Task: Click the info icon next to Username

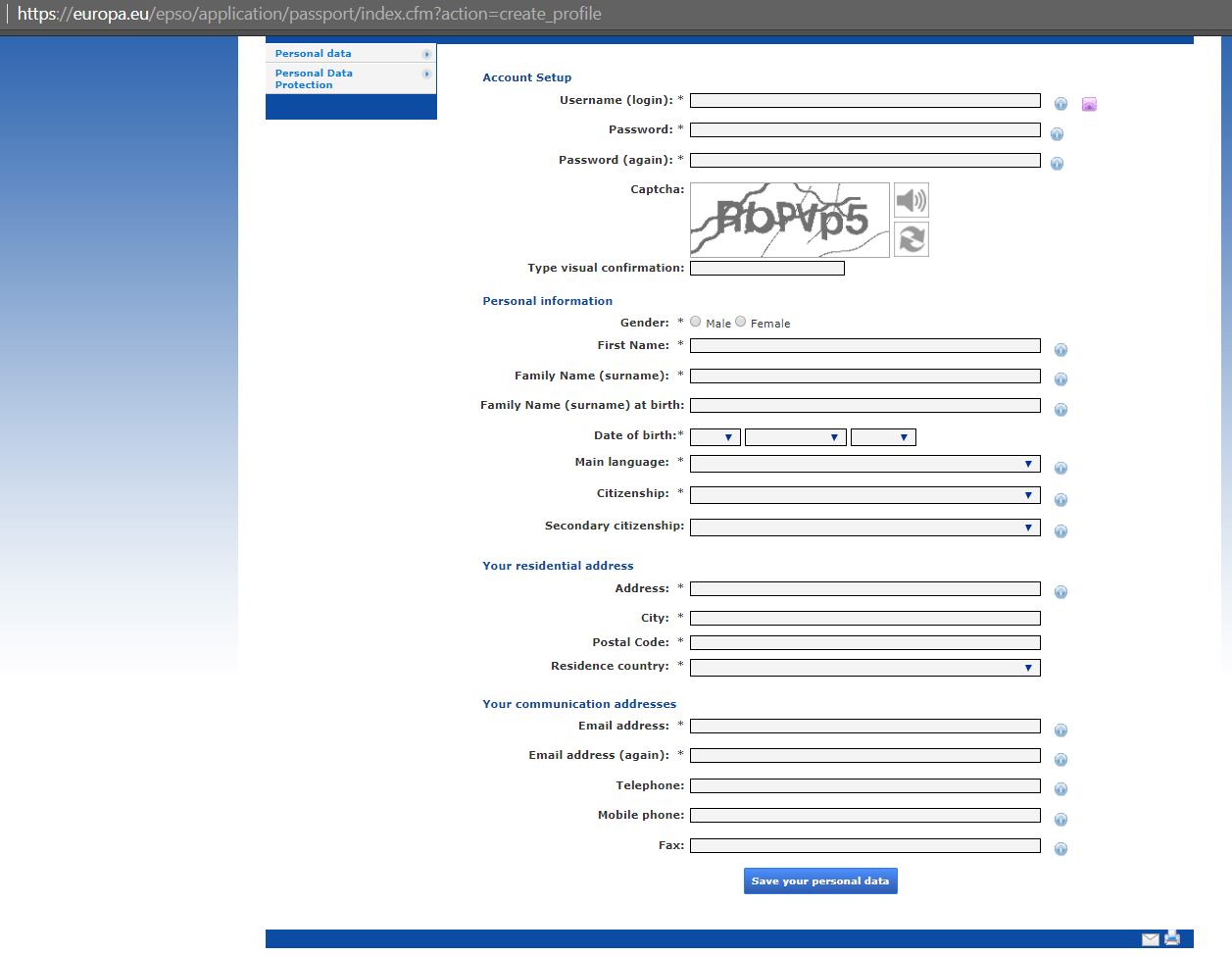Action: click(1060, 104)
